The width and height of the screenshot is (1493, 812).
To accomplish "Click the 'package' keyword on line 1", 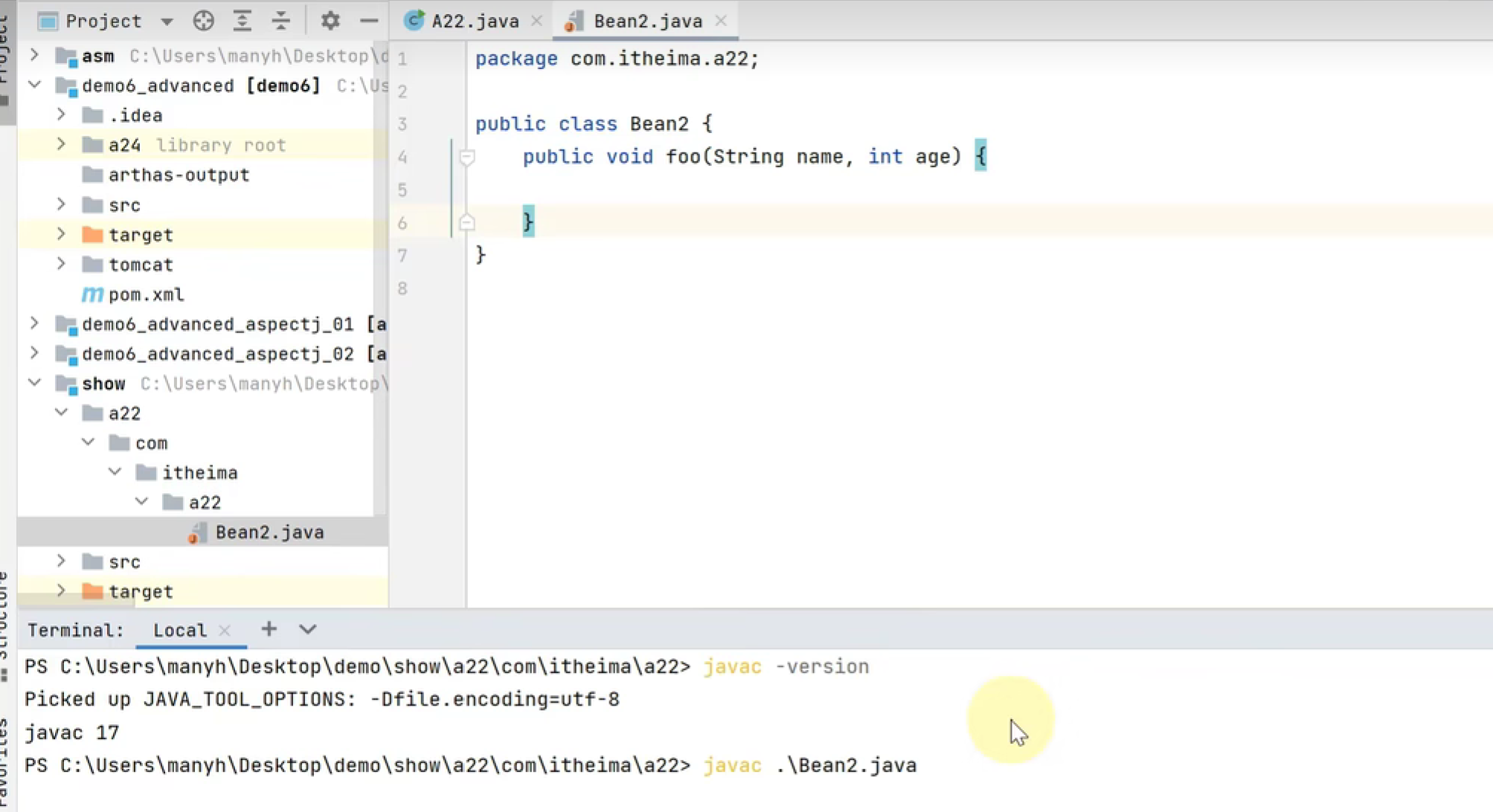I will tap(516, 58).
